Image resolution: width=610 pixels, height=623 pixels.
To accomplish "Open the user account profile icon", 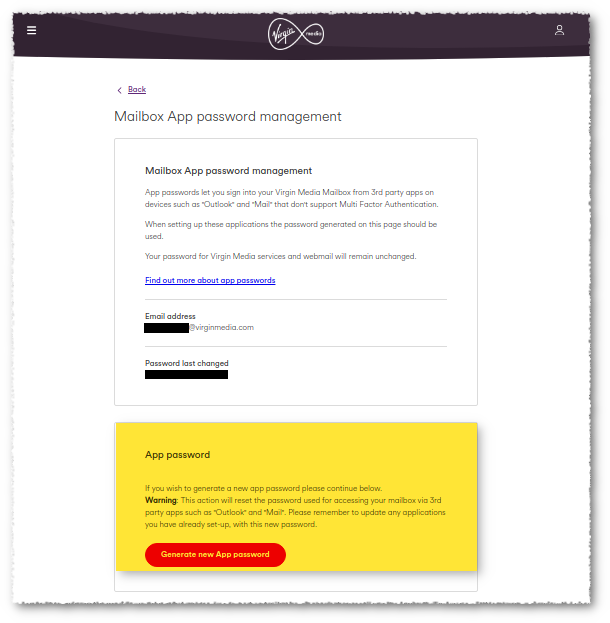I will click(x=559, y=30).
